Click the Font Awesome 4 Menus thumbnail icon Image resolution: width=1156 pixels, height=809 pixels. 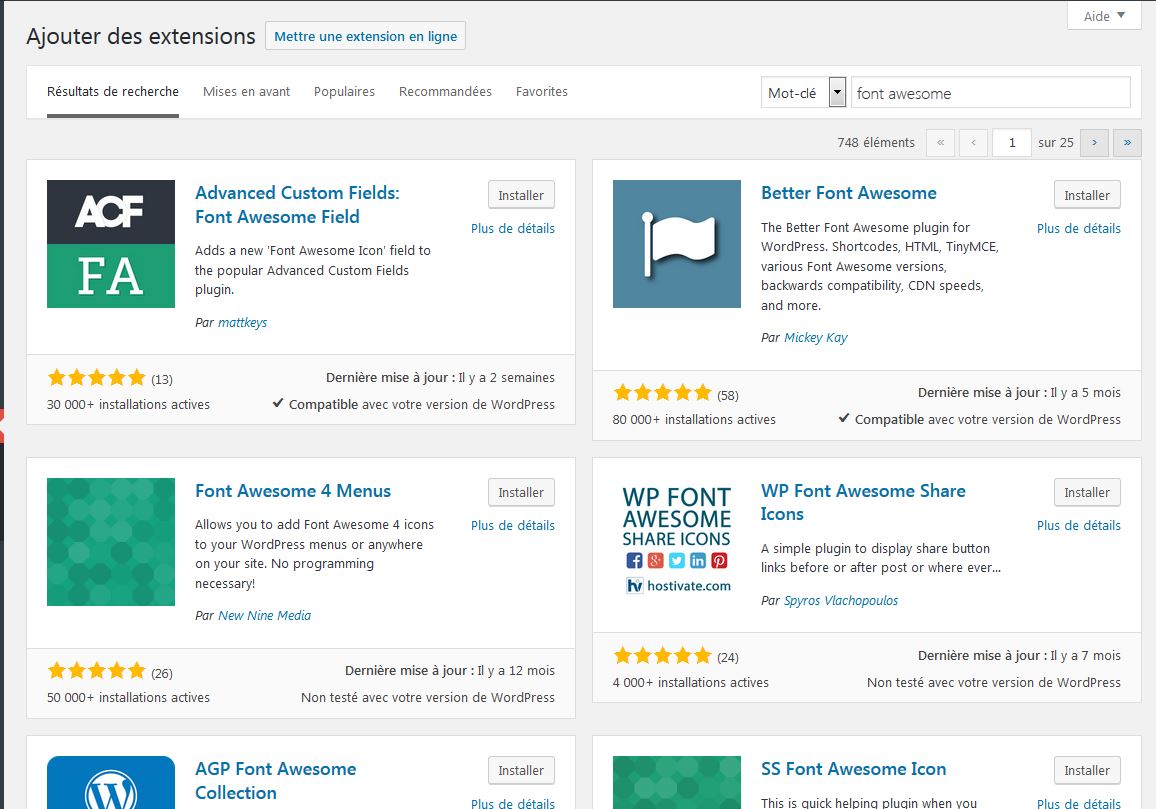[x=111, y=541]
